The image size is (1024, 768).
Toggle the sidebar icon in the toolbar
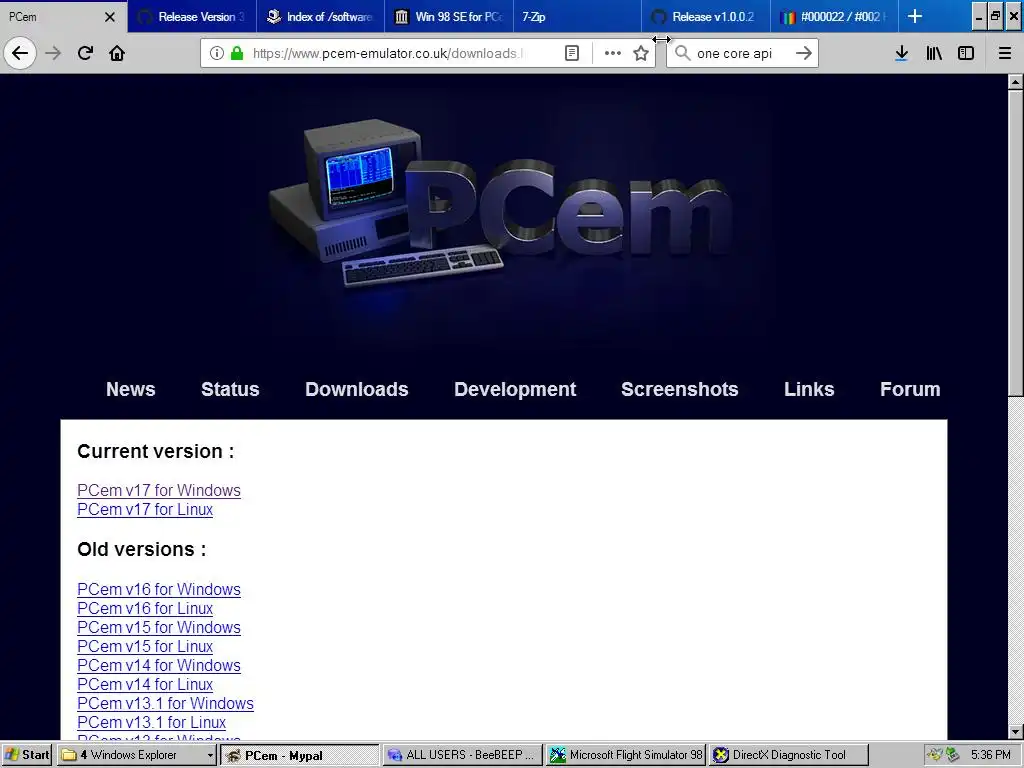click(x=966, y=53)
